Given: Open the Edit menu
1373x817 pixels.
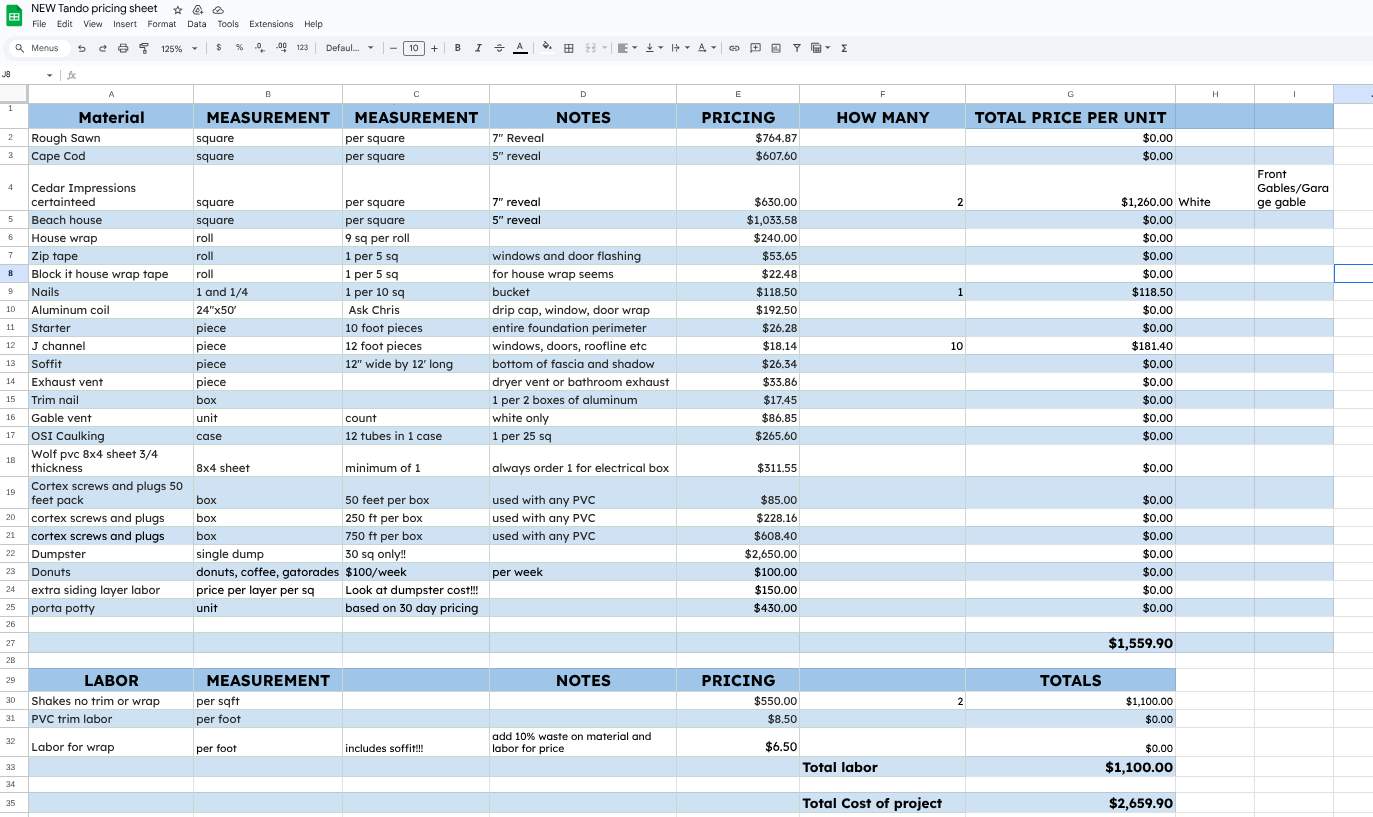Looking at the screenshot, I should point(65,24).
